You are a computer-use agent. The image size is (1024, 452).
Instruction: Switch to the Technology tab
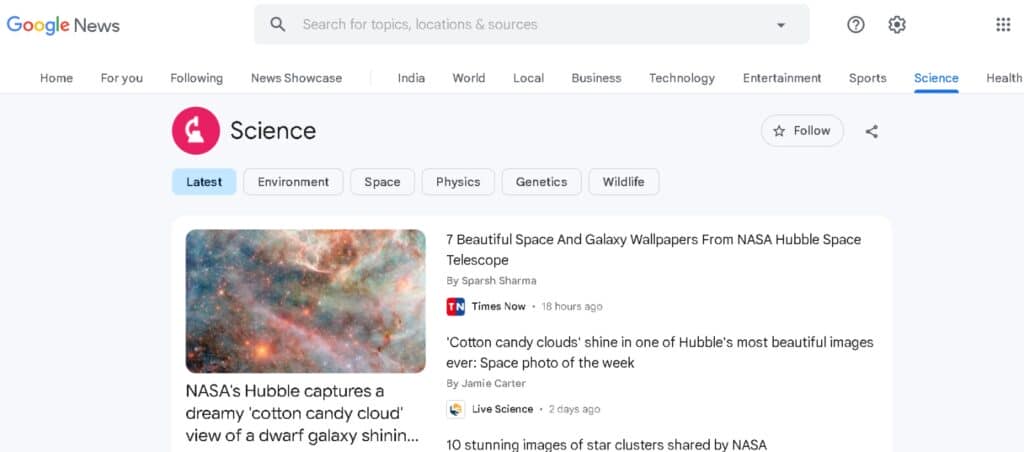(681, 78)
